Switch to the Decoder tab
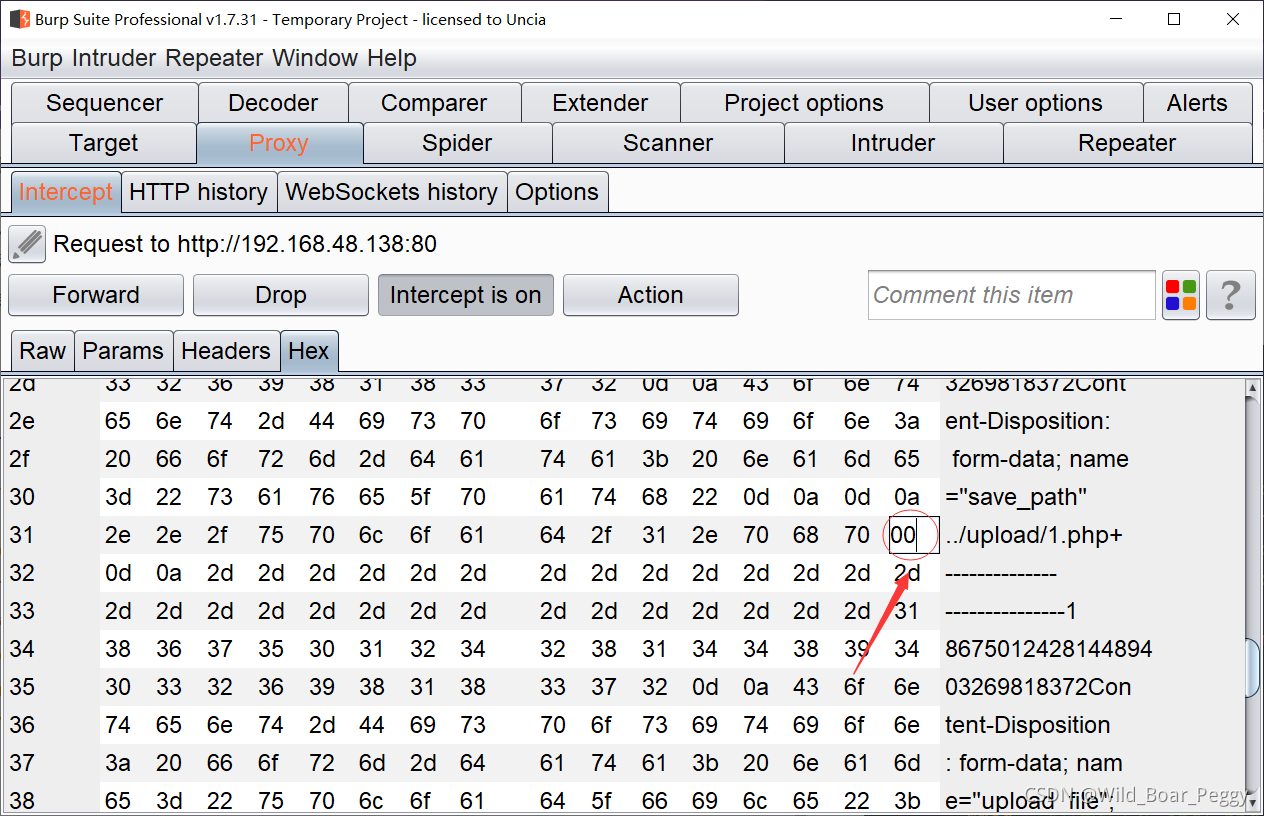Image resolution: width=1264 pixels, height=816 pixels. (x=274, y=103)
